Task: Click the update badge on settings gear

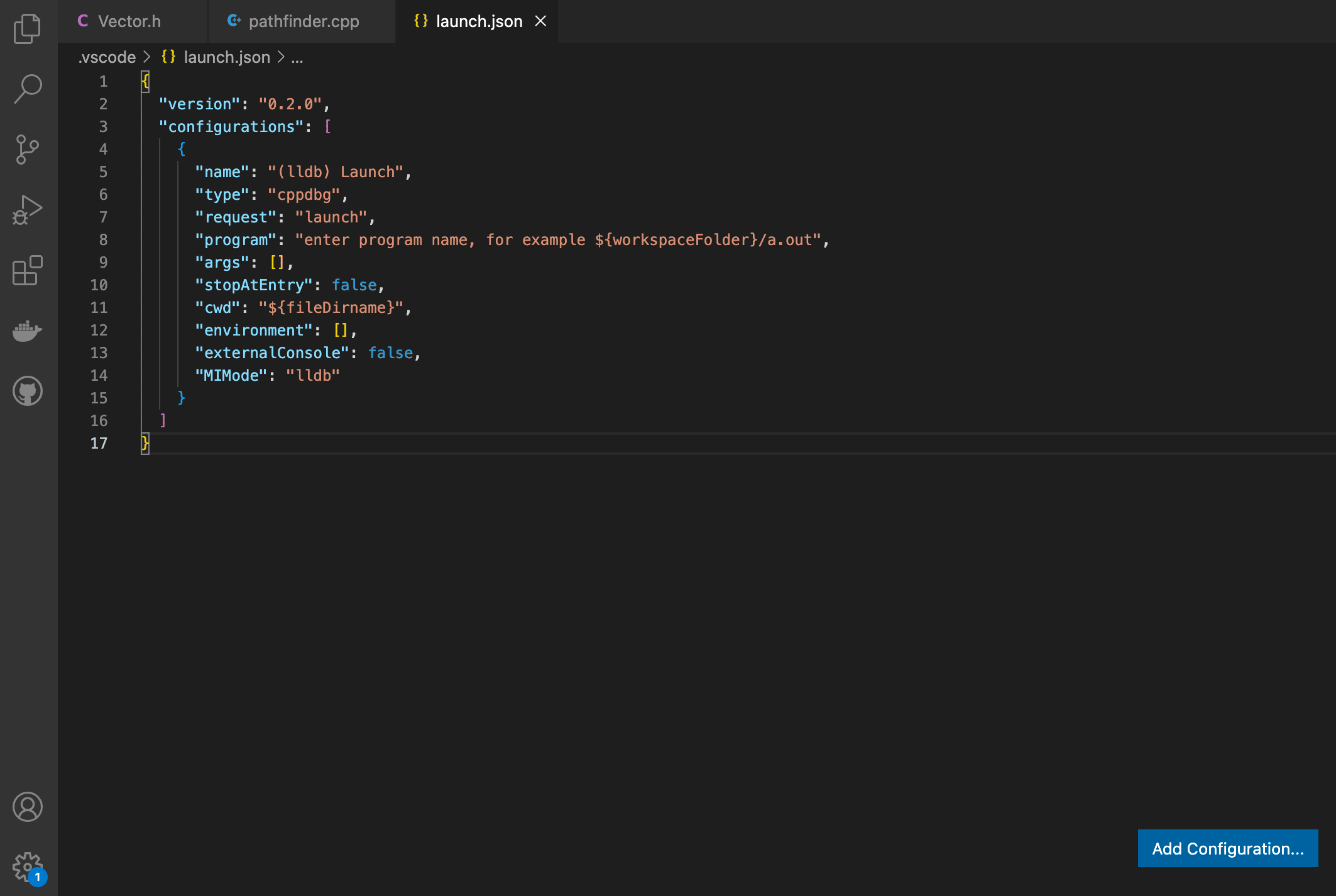Action: [x=38, y=877]
